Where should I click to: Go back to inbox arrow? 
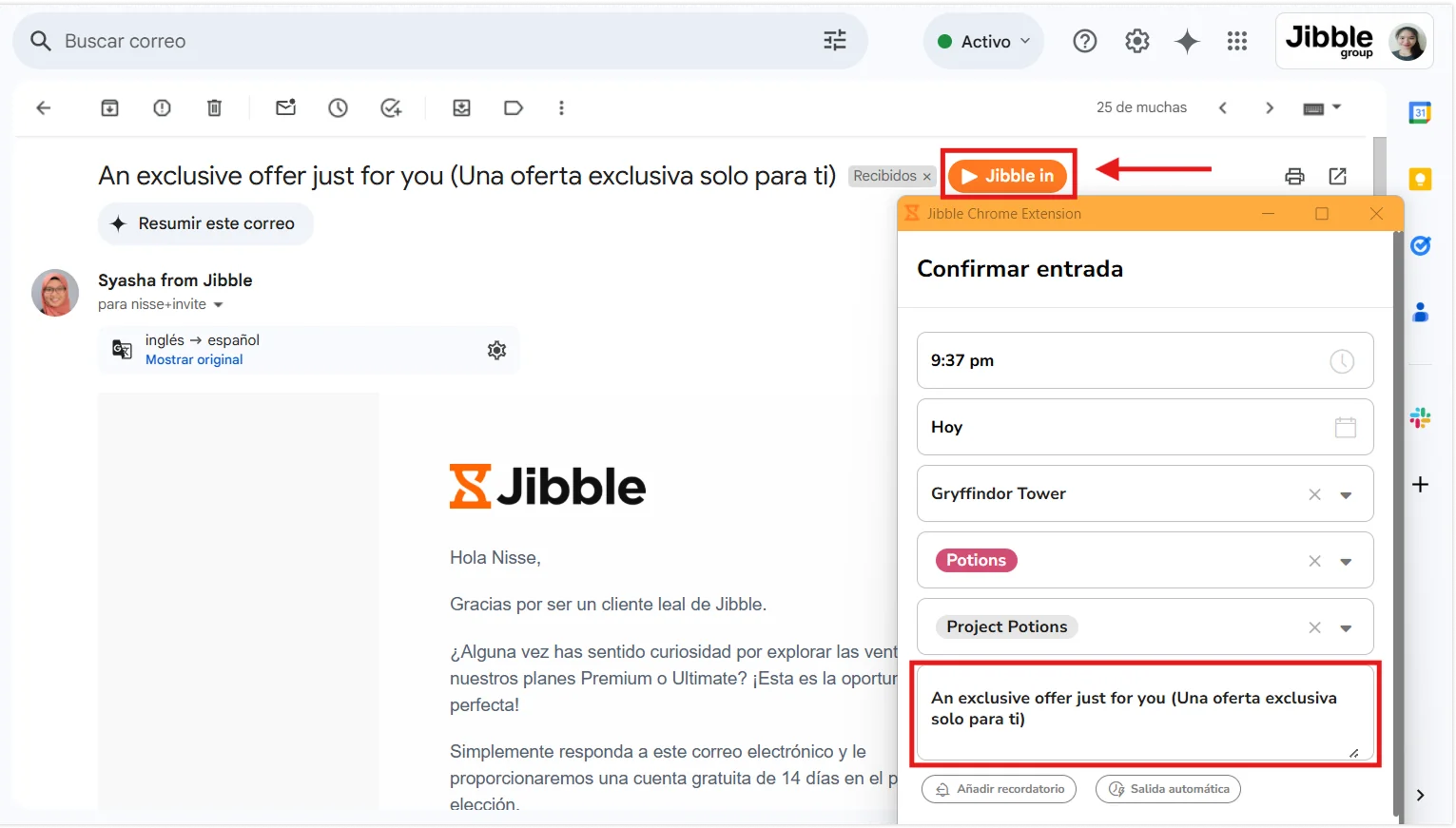[43, 107]
